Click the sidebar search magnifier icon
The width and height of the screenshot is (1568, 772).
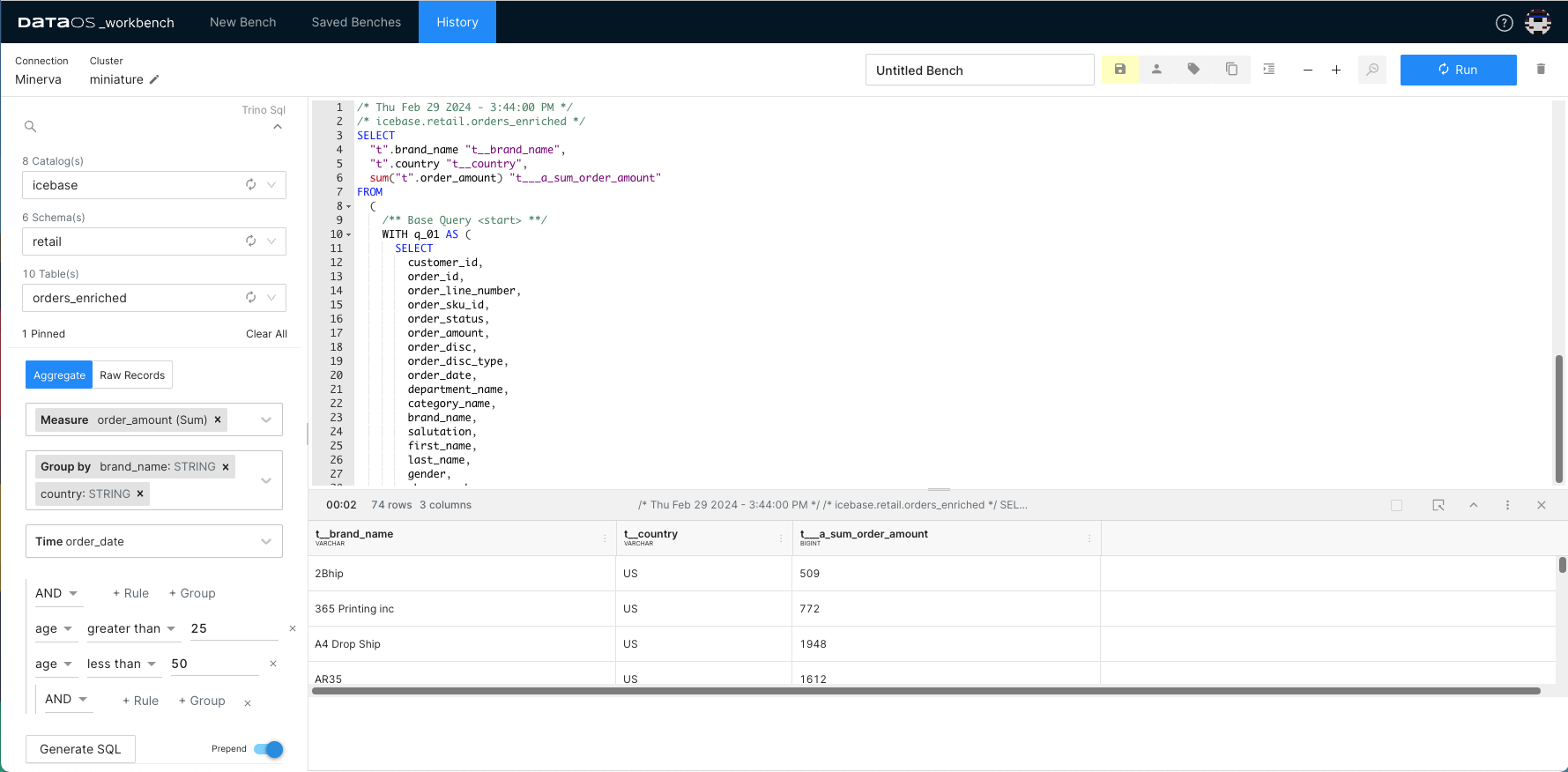pyautogui.click(x=30, y=127)
